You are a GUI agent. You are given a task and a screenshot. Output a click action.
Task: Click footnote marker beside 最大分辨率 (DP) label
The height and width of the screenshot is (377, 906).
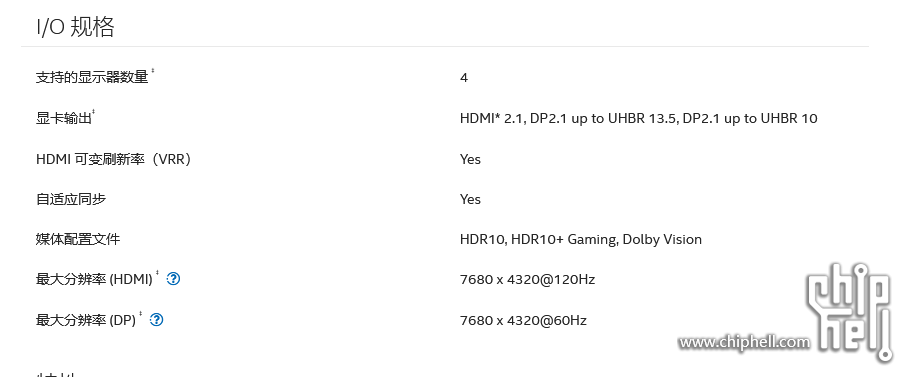pyautogui.click(x=140, y=314)
